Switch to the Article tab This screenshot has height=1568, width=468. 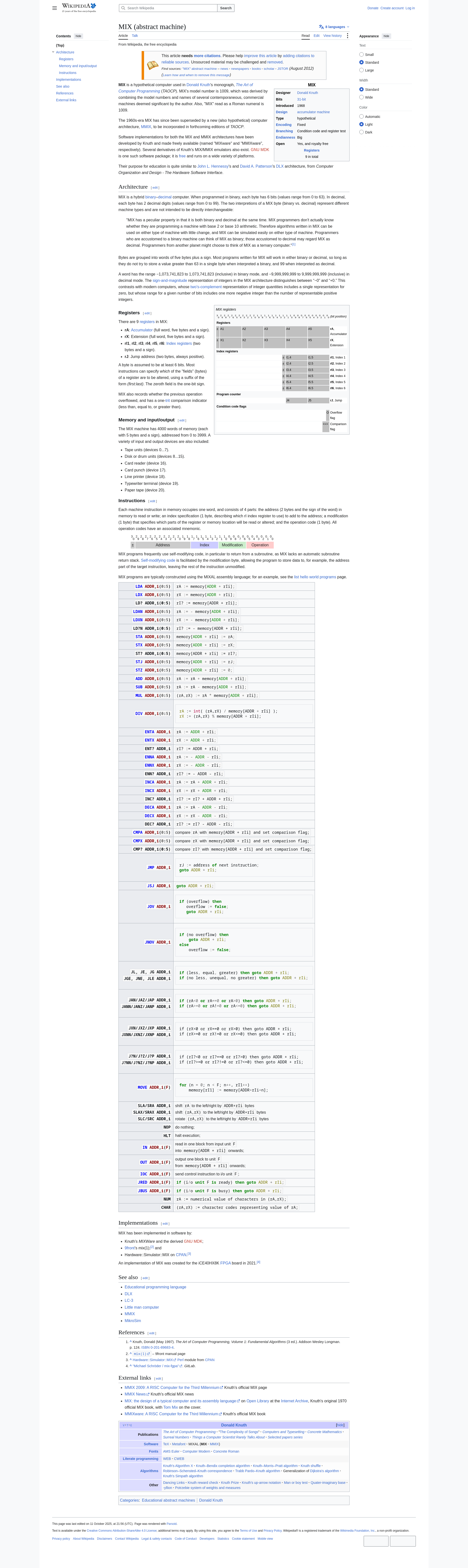tap(123, 36)
